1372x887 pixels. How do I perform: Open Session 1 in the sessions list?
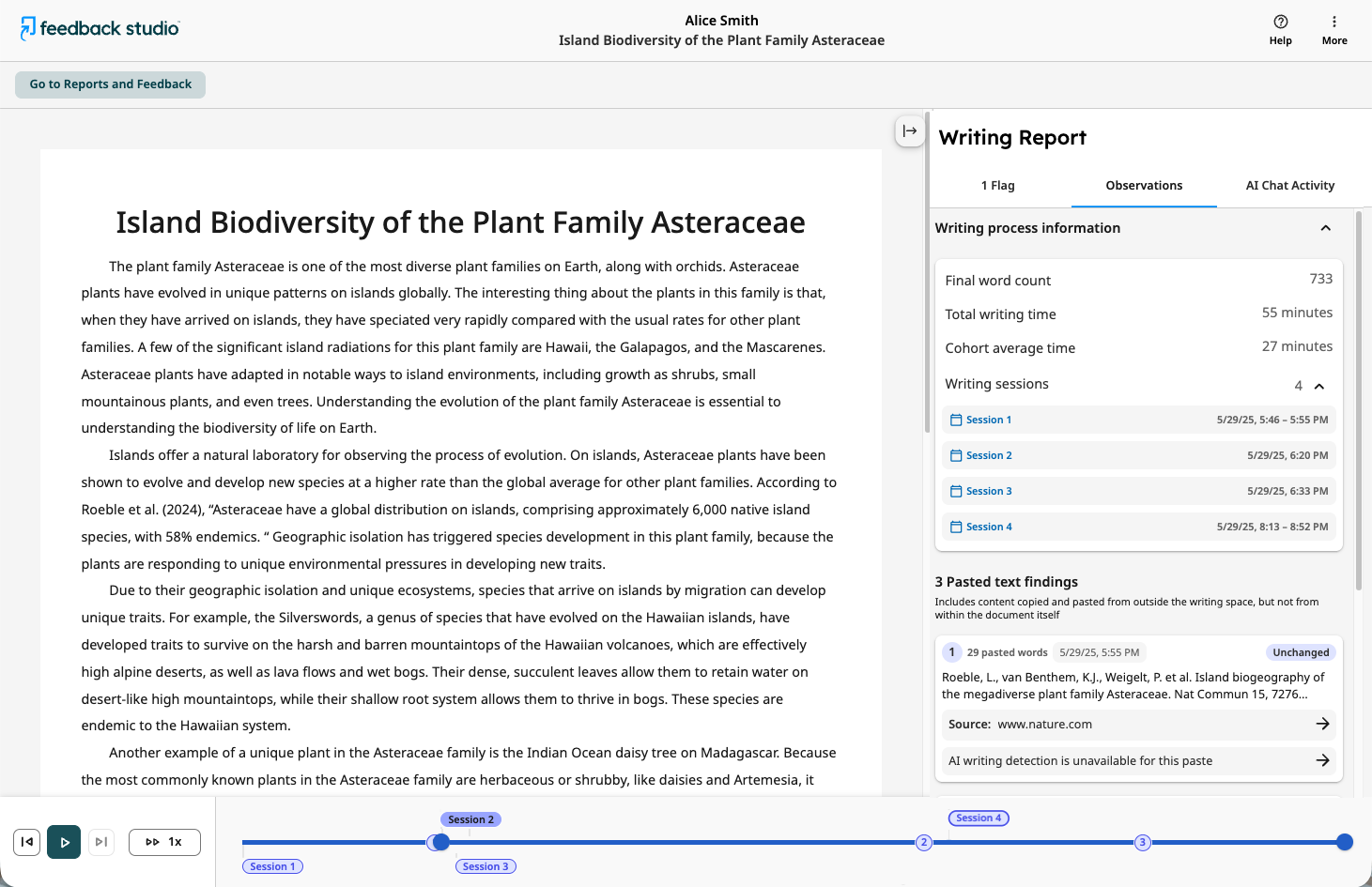pyautogui.click(x=1138, y=420)
